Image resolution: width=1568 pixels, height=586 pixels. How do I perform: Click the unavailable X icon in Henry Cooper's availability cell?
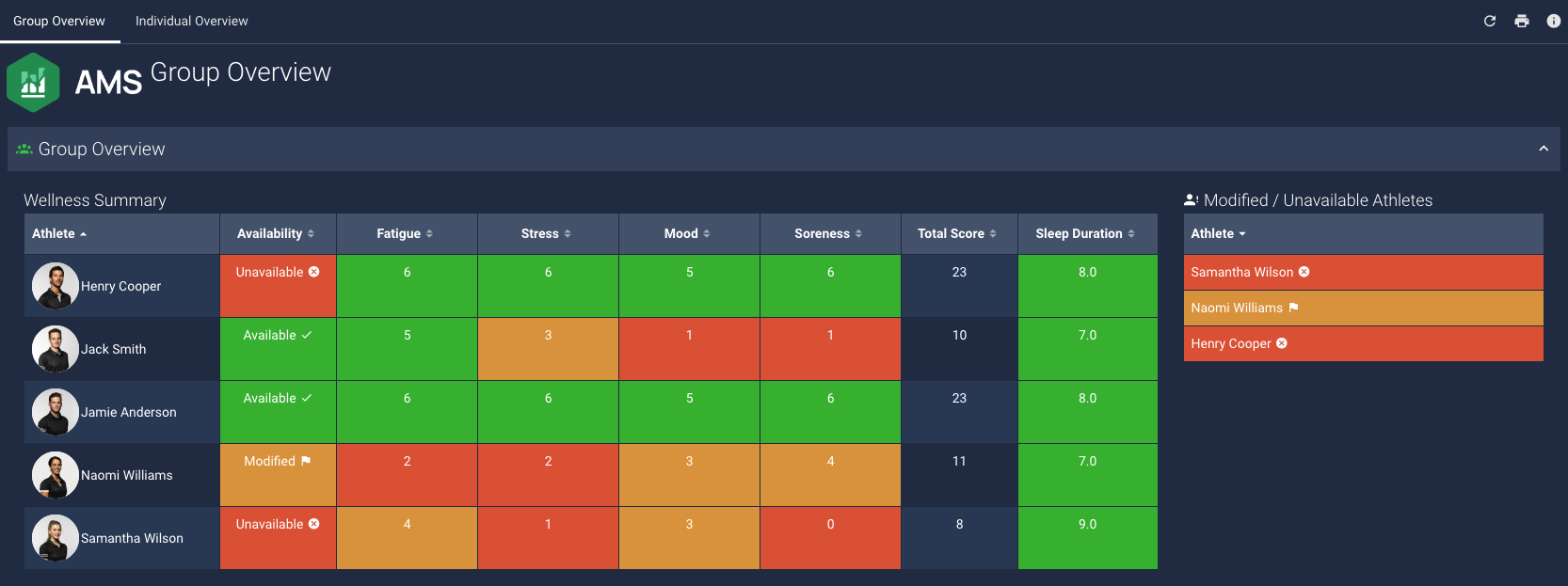tap(314, 272)
